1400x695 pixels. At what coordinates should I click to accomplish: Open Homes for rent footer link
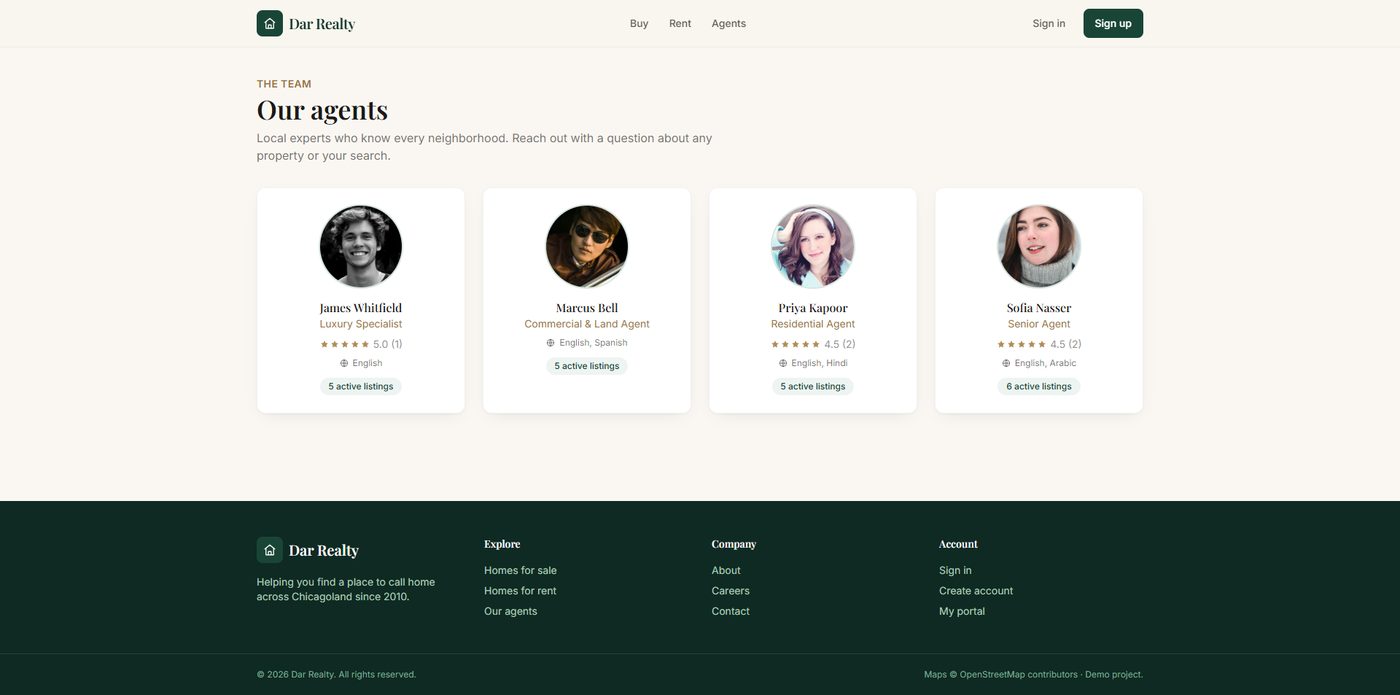tap(520, 591)
